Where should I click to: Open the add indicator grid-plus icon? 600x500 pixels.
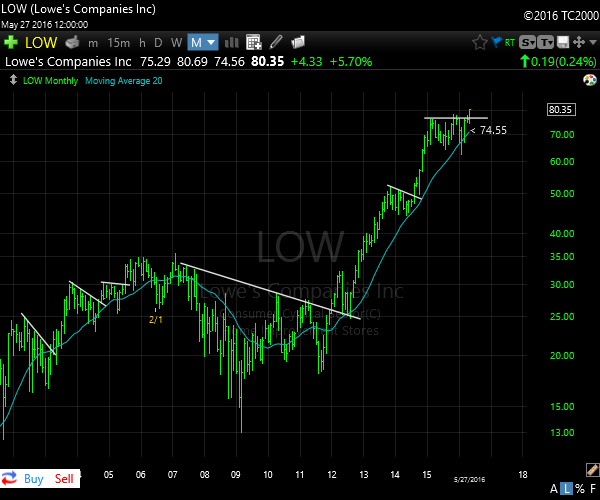click(254, 42)
